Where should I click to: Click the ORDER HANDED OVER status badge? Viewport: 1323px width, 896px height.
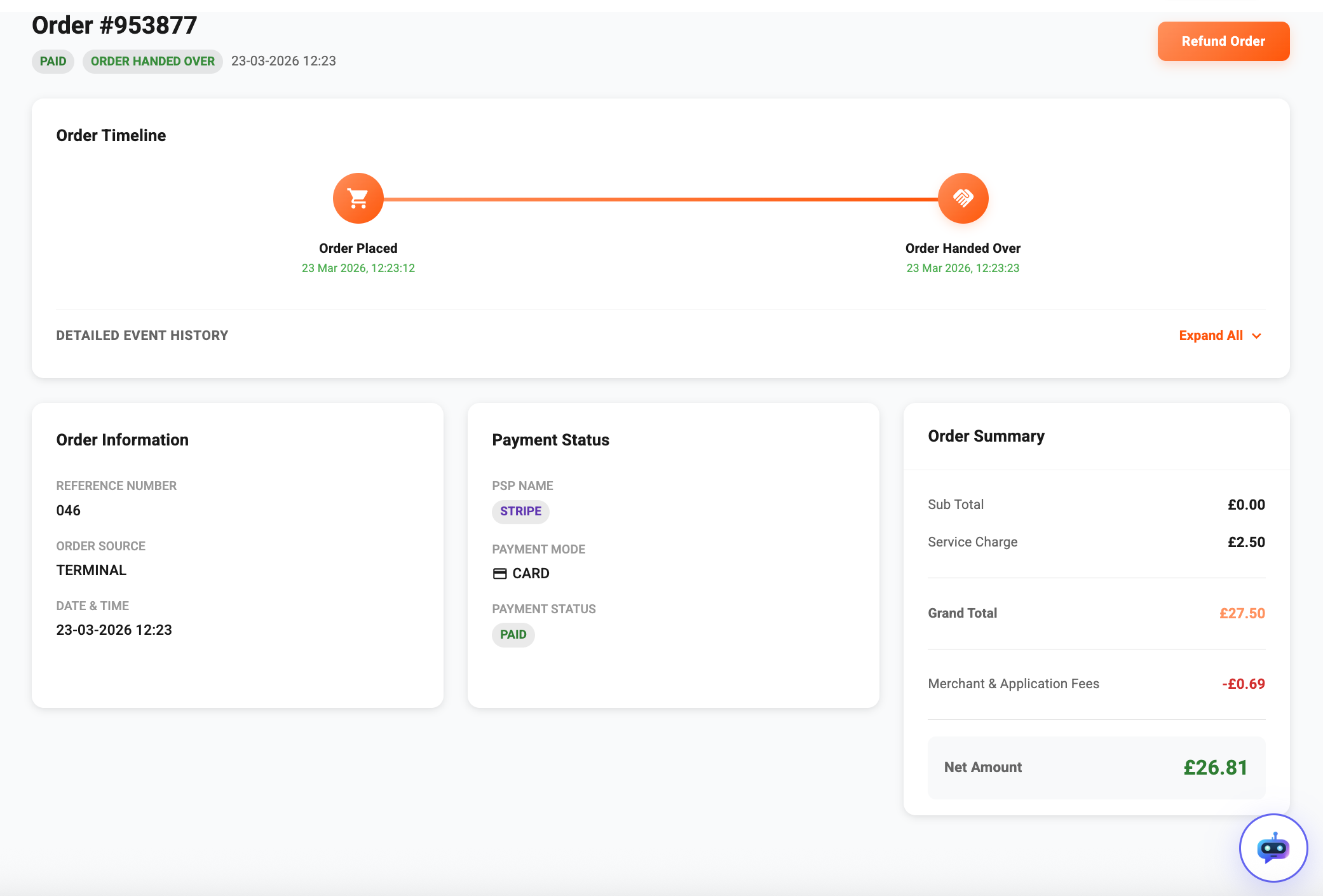[x=153, y=62]
